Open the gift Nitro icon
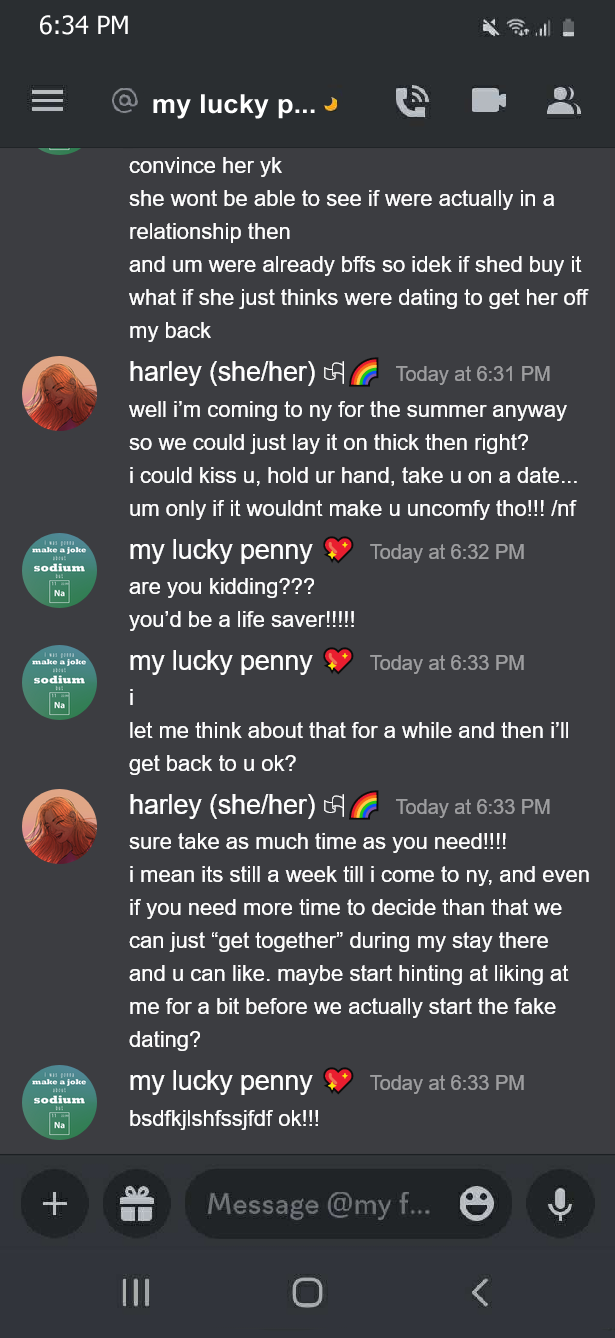Viewport: 615px width, 1338px height. coord(136,1204)
